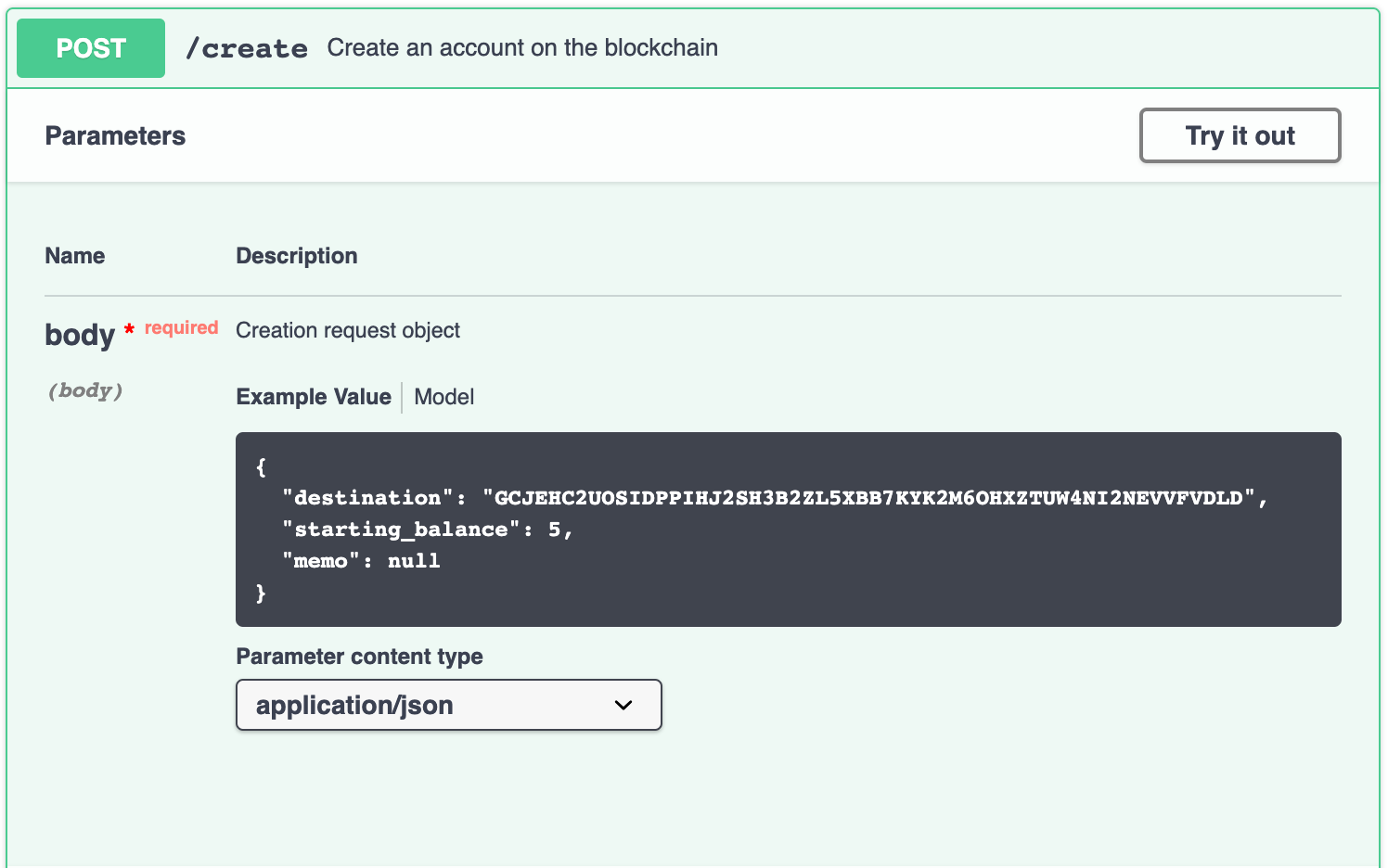Click the (body) parameter type label

pyautogui.click(x=84, y=390)
